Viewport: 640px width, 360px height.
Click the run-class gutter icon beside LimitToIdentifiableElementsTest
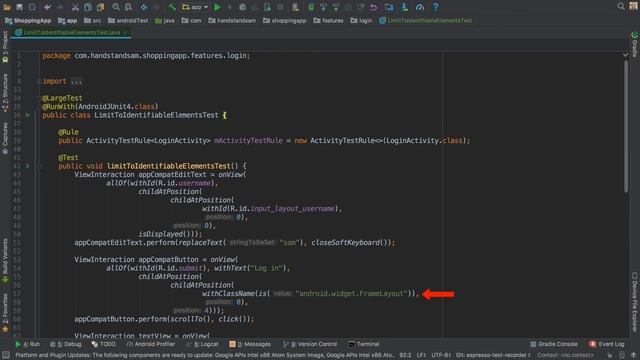coord(28,115)
